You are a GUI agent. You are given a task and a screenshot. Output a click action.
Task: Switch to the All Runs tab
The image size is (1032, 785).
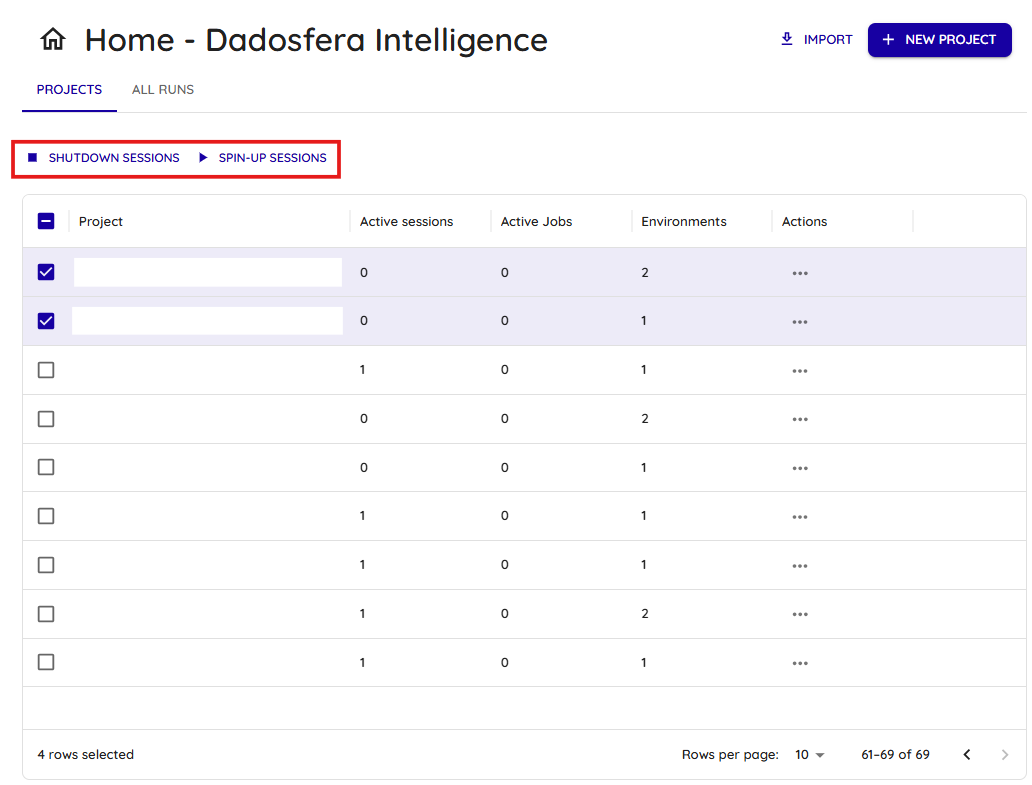163,90
